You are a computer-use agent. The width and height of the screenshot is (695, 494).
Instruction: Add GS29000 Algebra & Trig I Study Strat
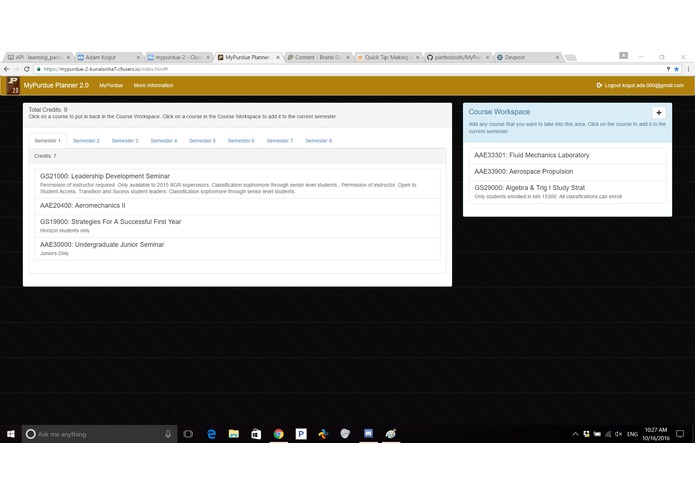click(x=567, y=192)
